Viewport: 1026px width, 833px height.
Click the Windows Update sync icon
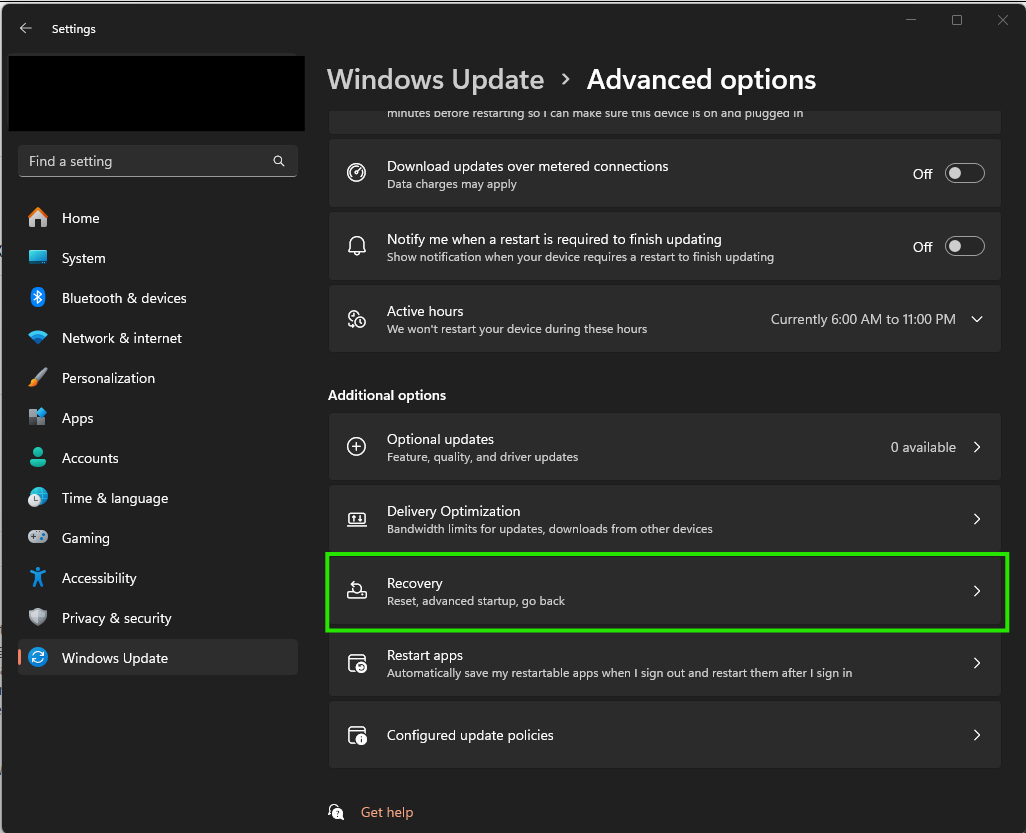click(38, 657)
